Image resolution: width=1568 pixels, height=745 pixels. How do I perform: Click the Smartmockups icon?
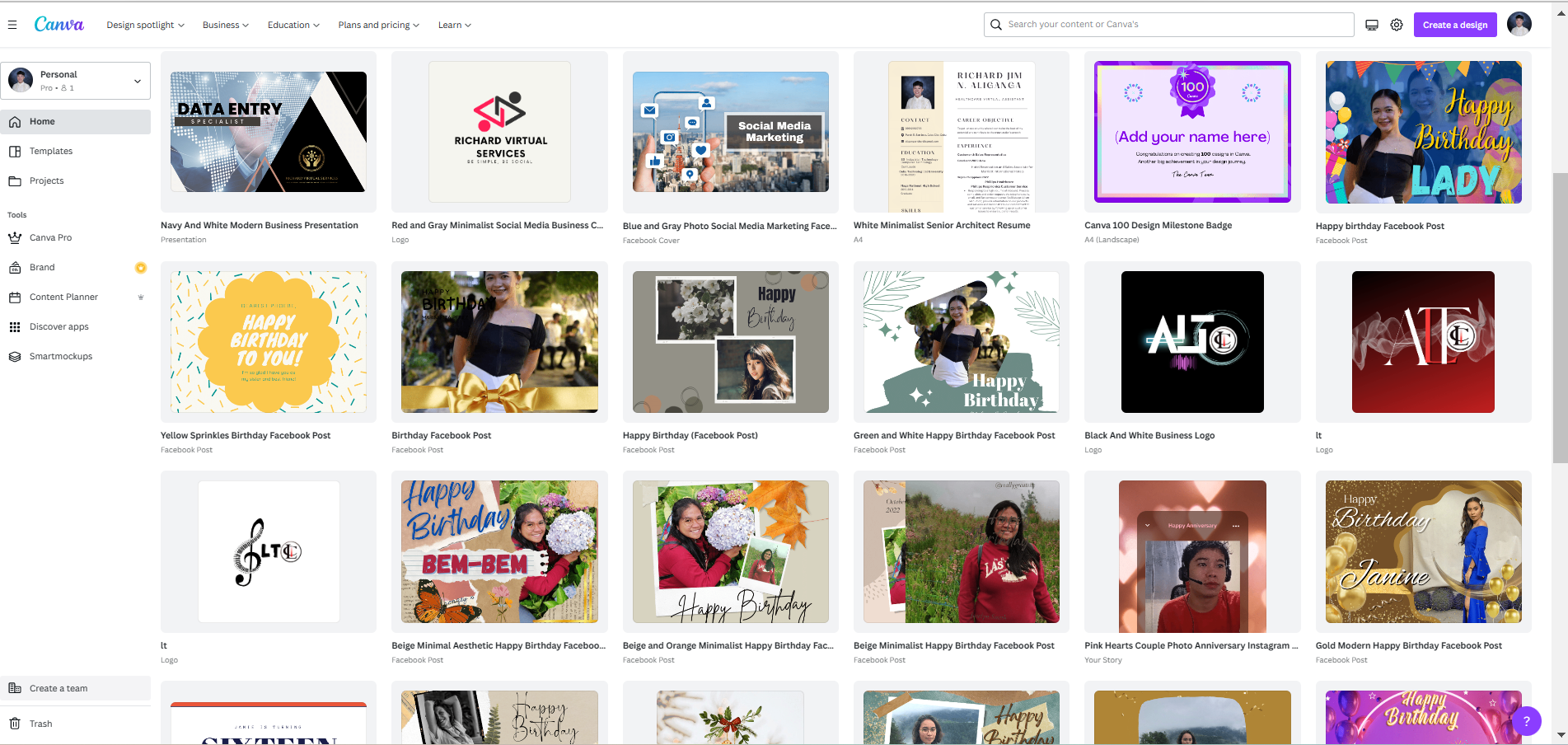click(15, 357)
